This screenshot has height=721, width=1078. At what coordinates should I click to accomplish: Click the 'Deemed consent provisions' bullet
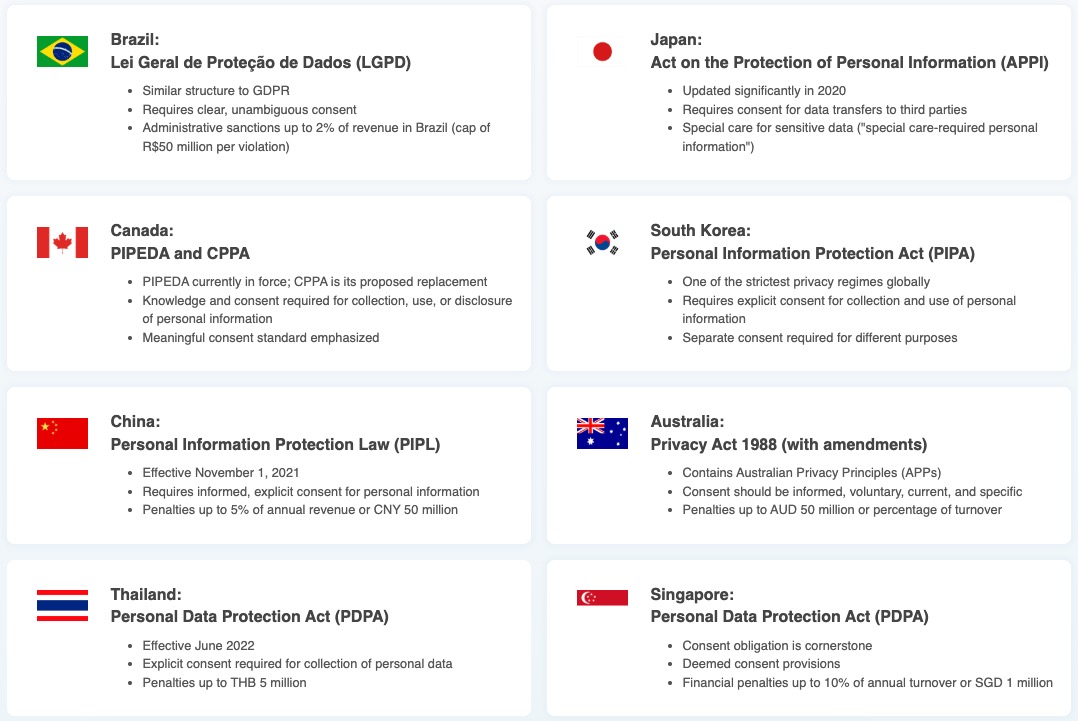[761, 664]
